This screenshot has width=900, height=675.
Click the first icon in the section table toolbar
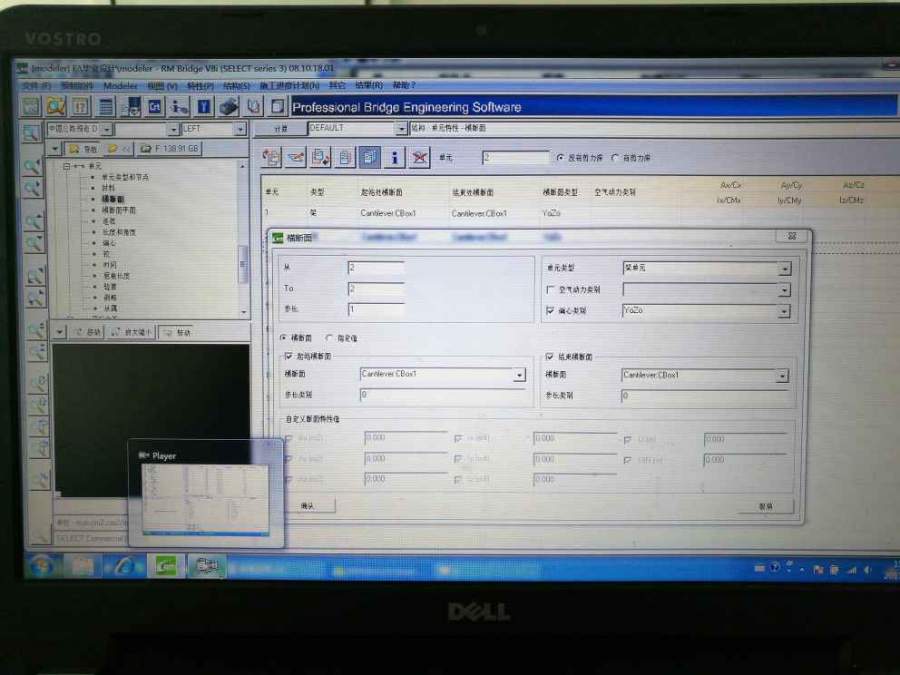click(271, 157)
